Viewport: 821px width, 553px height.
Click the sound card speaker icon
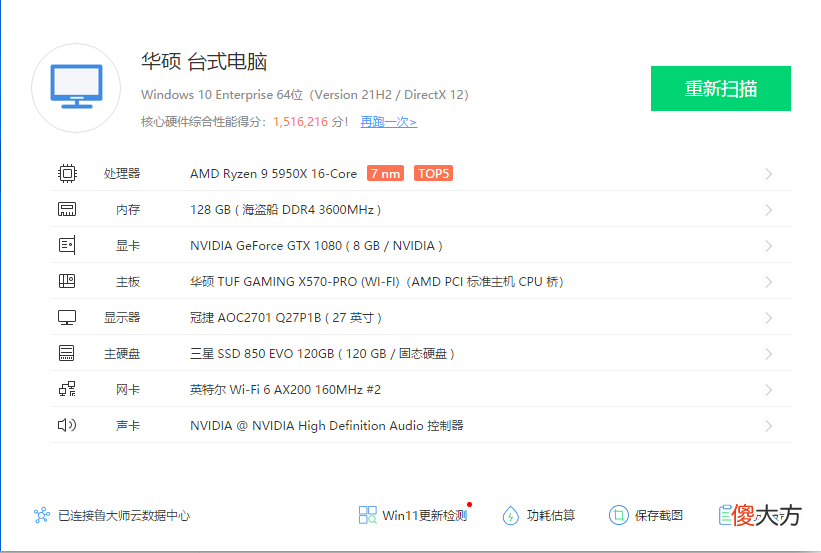coord(67,425)
